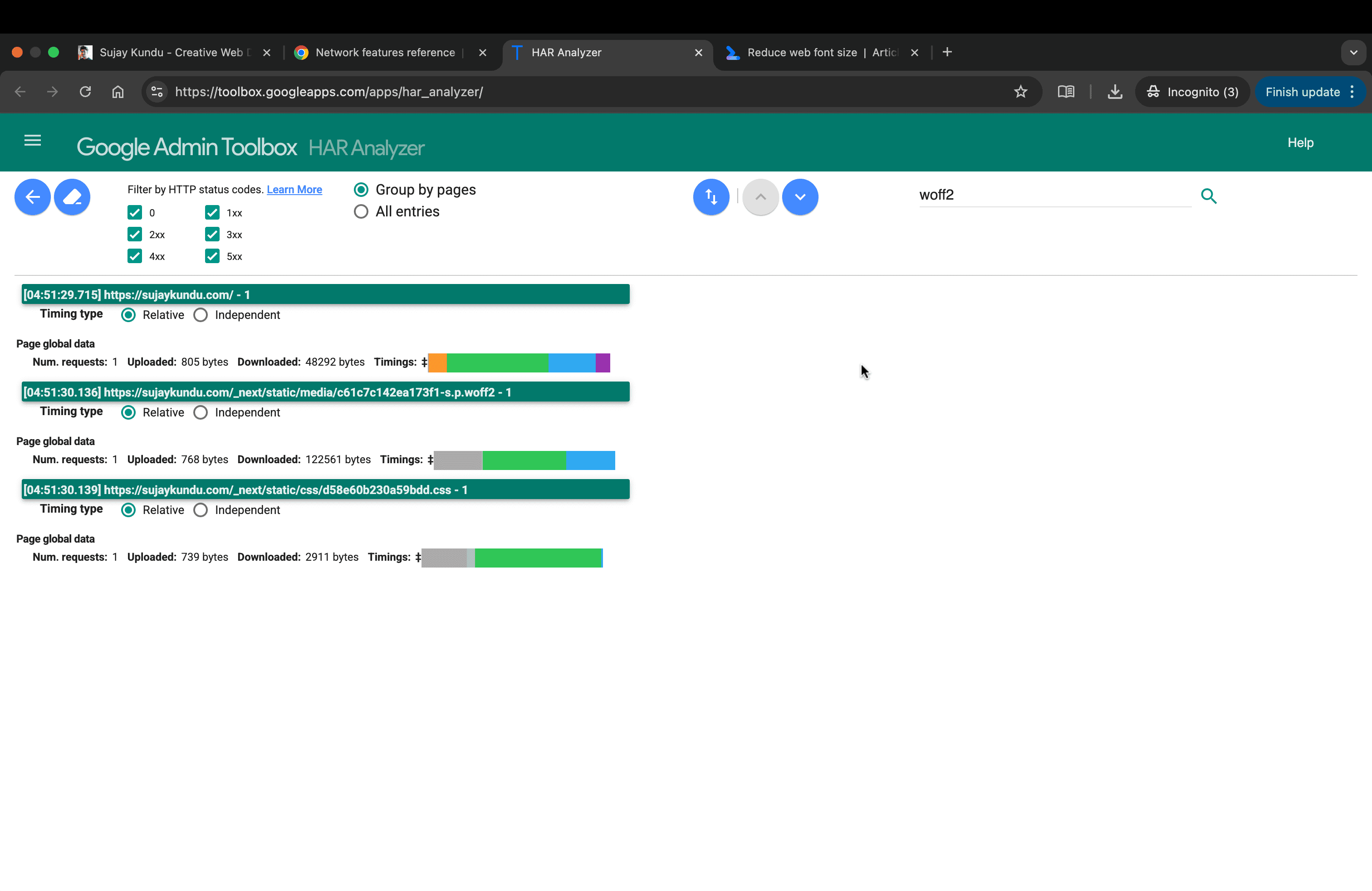
Task: Click the blue back arrow button
Action: tap(32, 197)
